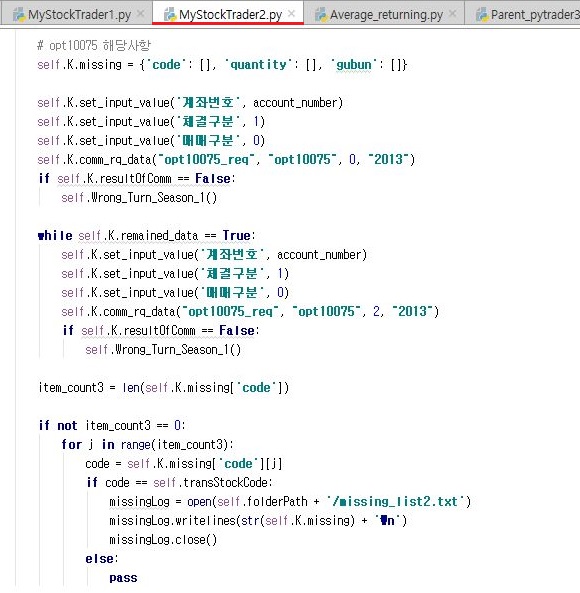Click 'for j in range(item_count3)' line
The height and width of the screenshot is (593, 580).
click(147, 444)
